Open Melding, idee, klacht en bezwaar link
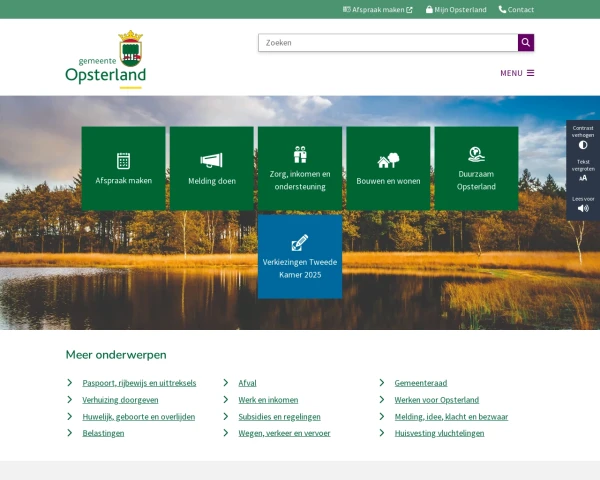 (x=451, y=416)
